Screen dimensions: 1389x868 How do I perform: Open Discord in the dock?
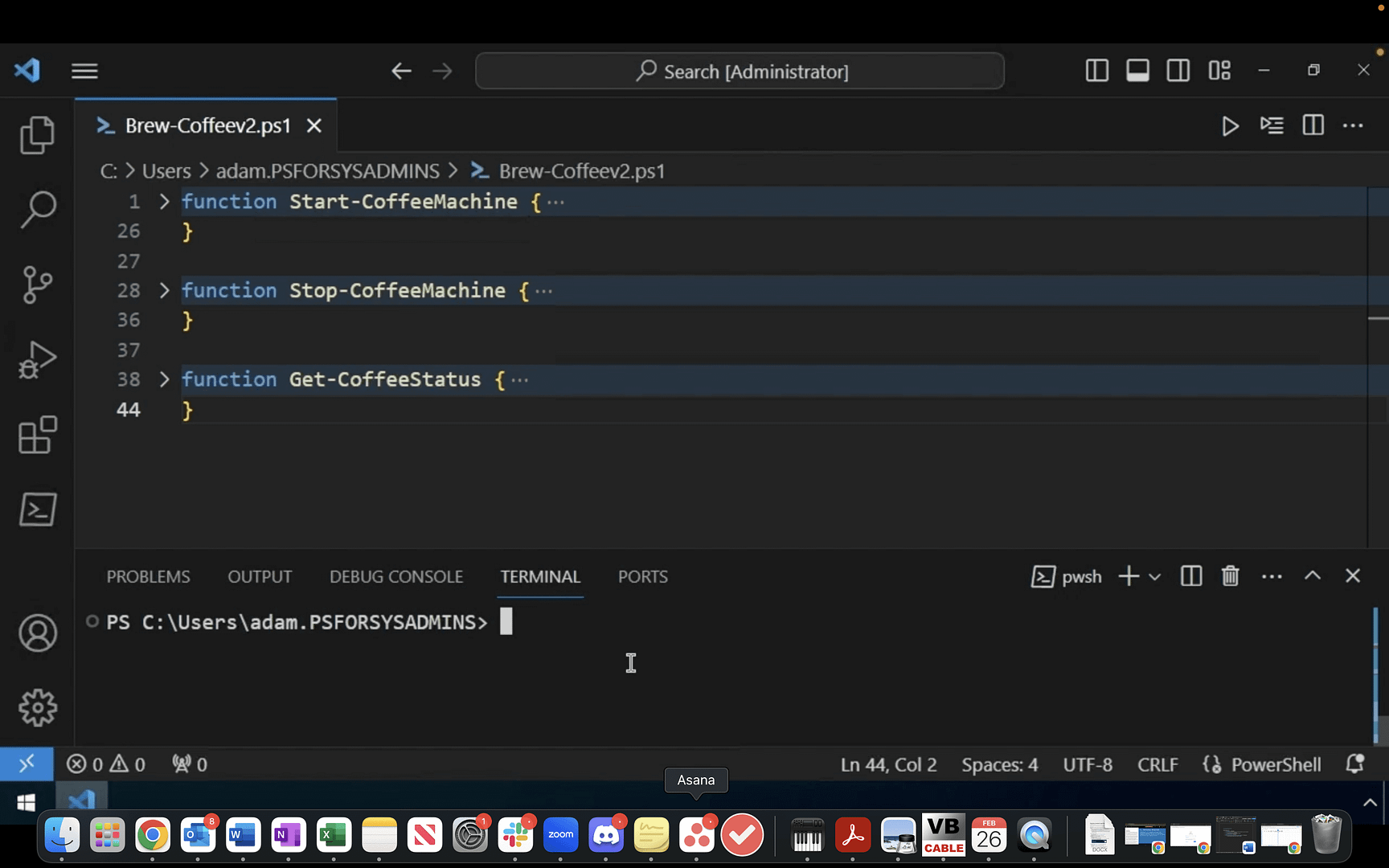[606, 836]
